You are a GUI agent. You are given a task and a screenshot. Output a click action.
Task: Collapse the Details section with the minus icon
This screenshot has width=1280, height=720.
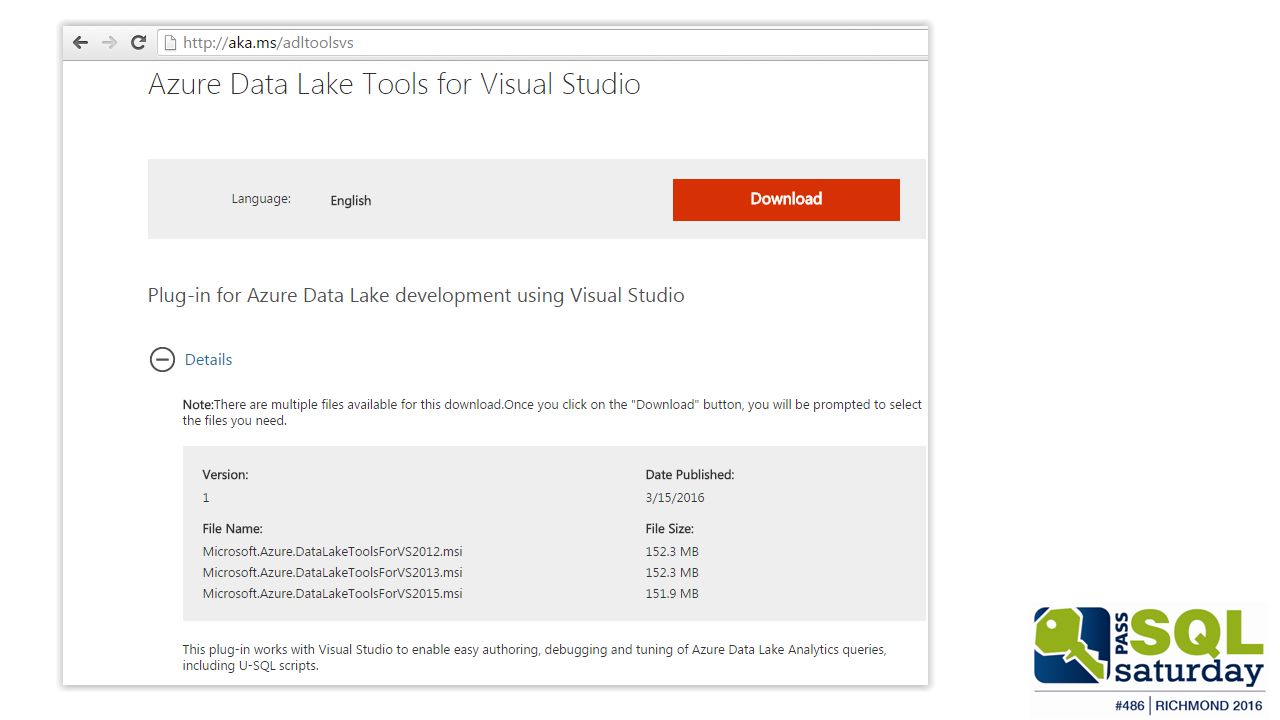click(162, 360)
